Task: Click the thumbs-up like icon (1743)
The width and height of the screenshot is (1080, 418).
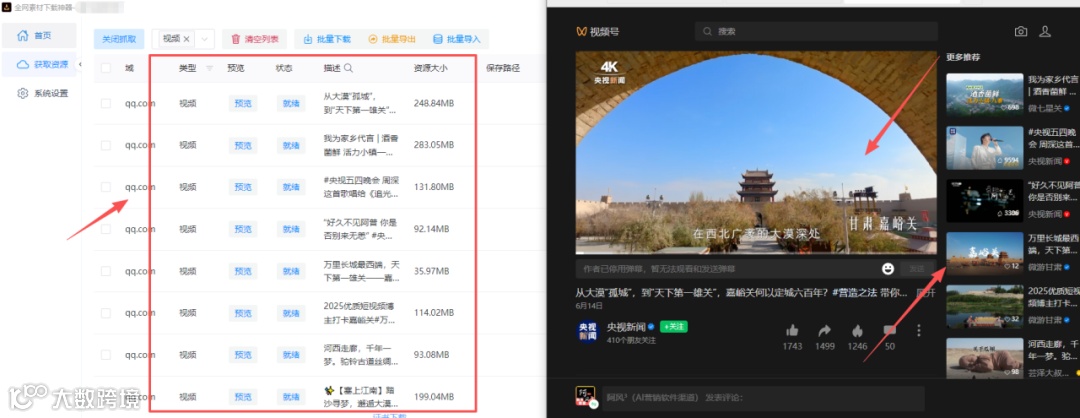Action: tap(792, 331)
